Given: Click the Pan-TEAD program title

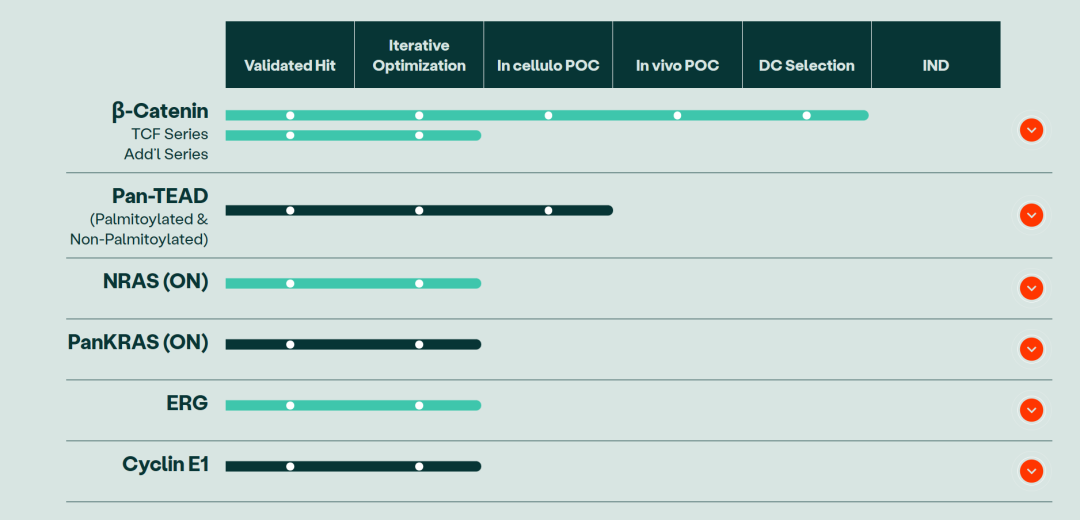Looking at the screenshot, I should click(161, 196).
